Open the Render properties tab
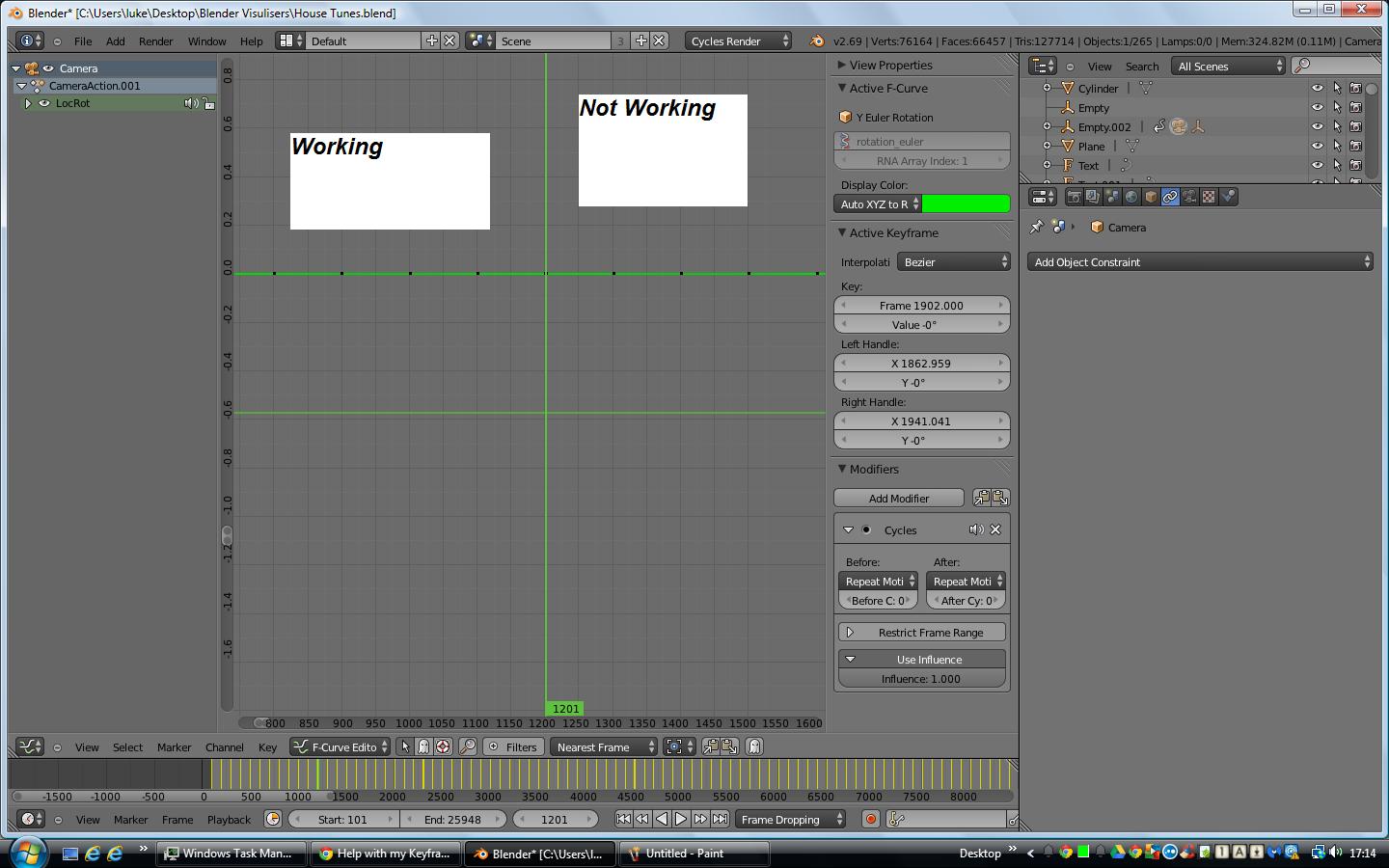 [1074, 197]
